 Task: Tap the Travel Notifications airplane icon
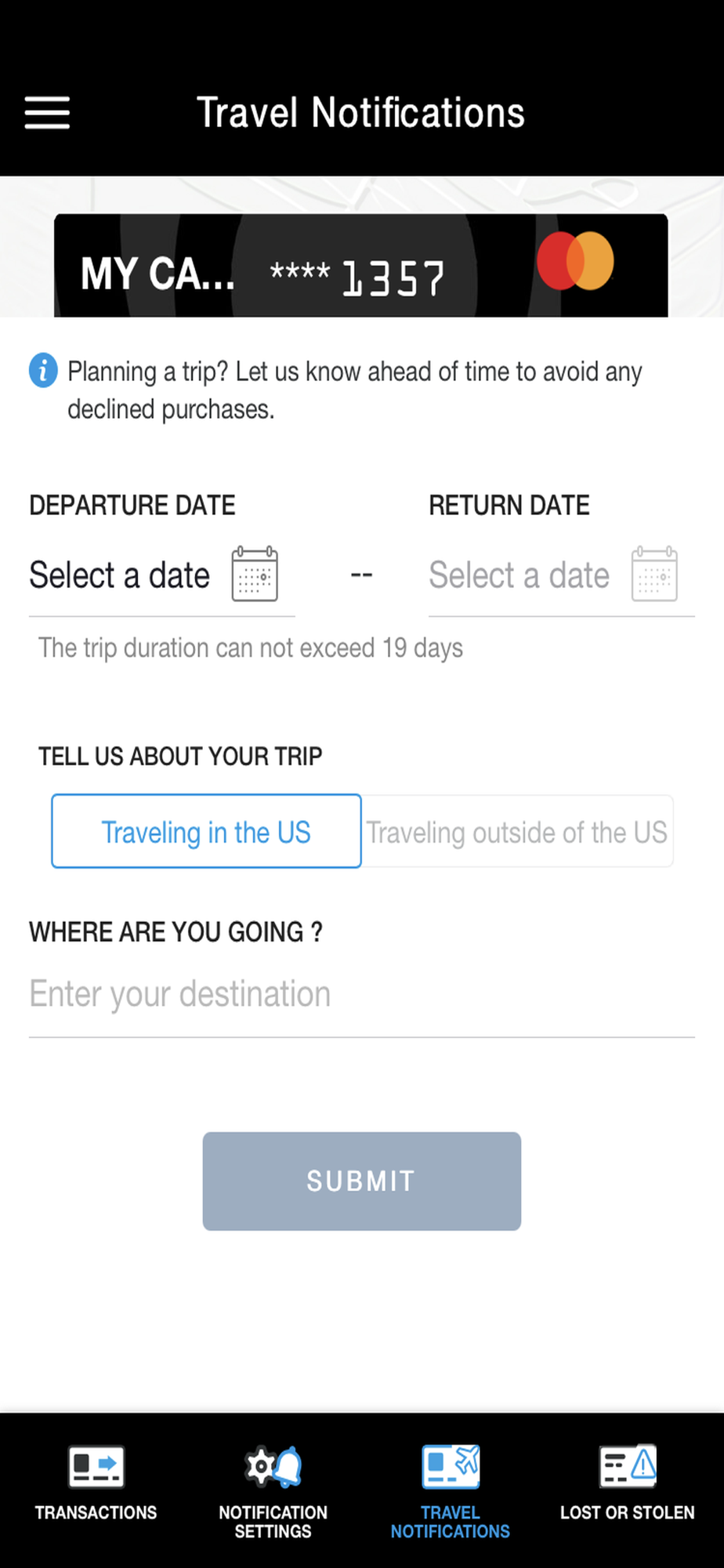click(451, 1466)
